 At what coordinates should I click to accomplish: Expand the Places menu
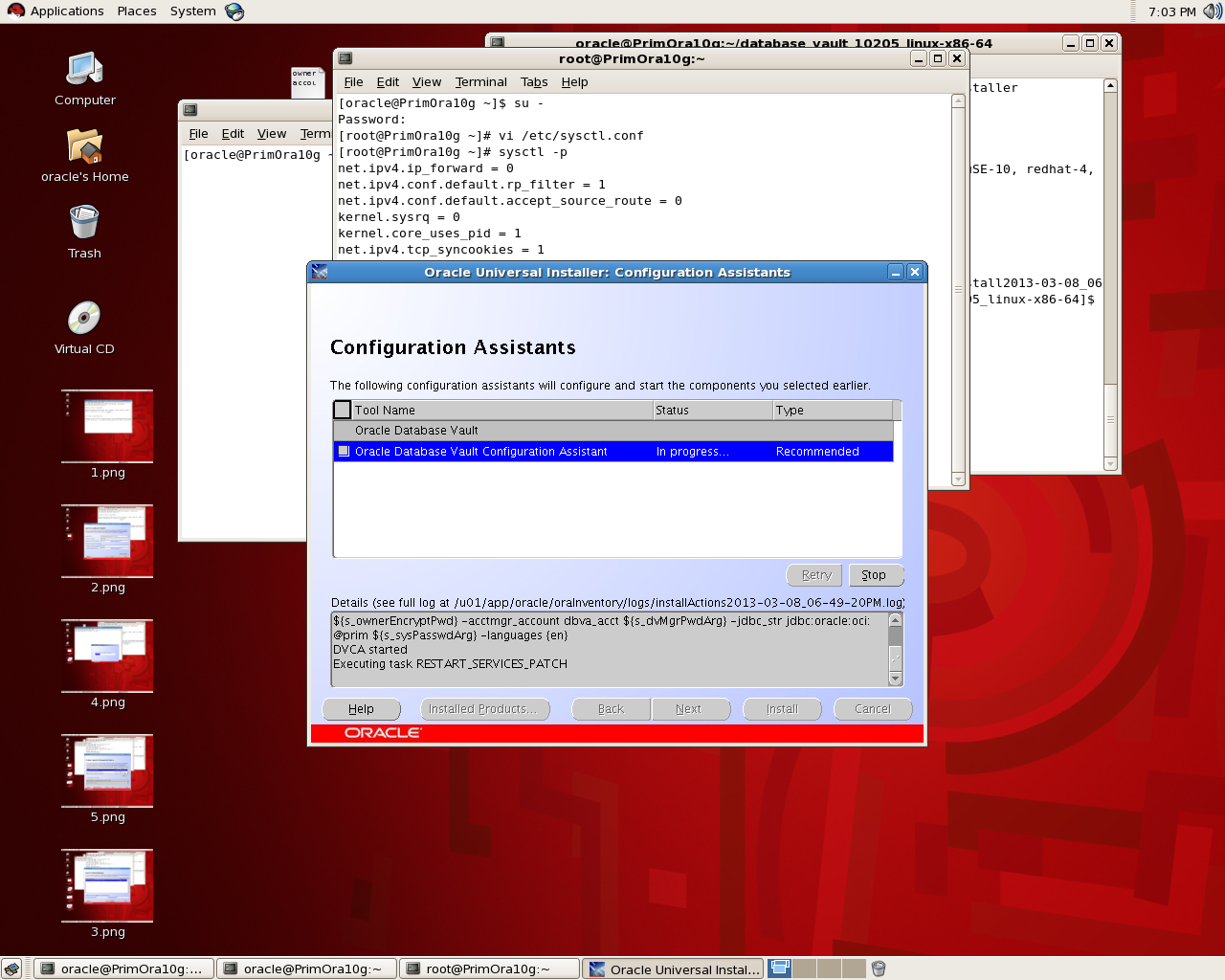tap(137, 11)
